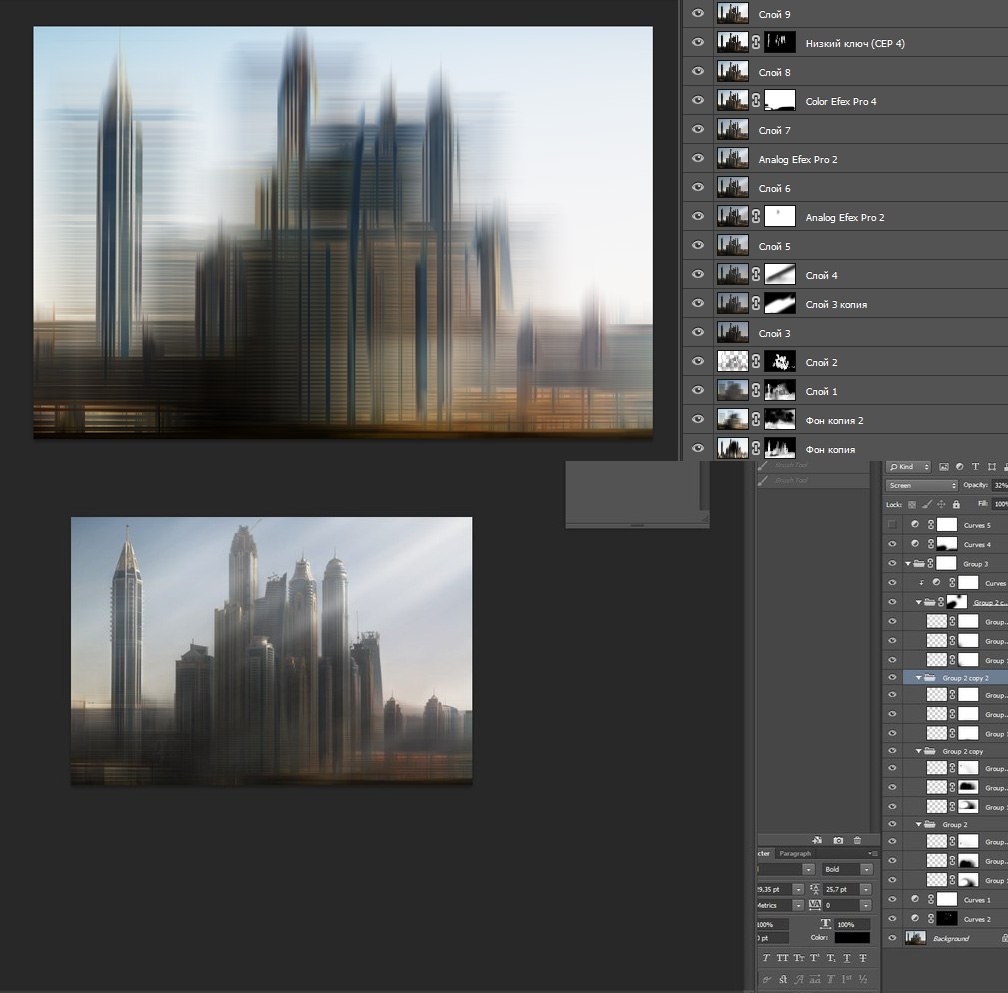Click the camera icon to create new snapshot
The width and height of the screenshot is (1008, 993).
coord(838,840)
